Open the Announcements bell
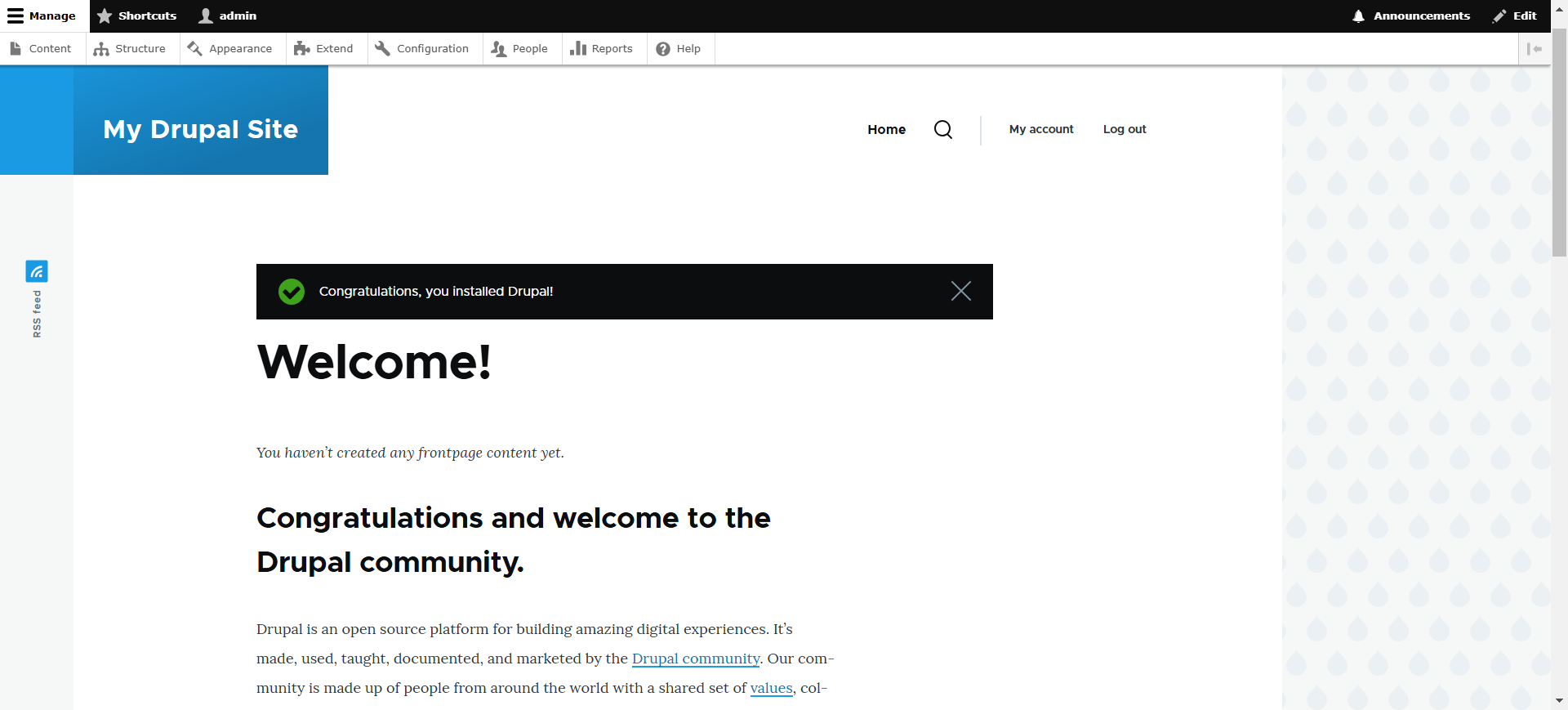 coord(1410,16)
